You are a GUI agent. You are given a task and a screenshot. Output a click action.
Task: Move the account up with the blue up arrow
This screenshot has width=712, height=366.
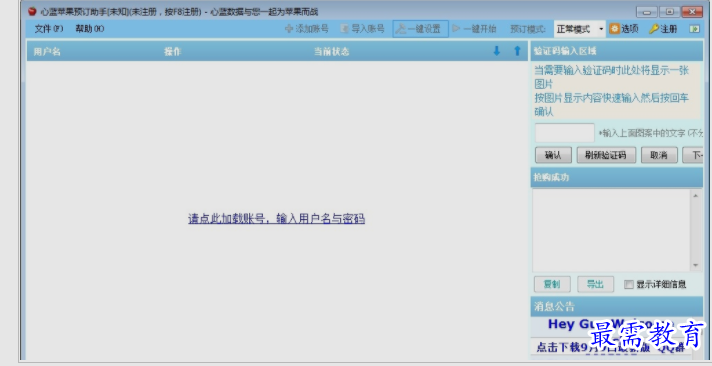[517, 51]
